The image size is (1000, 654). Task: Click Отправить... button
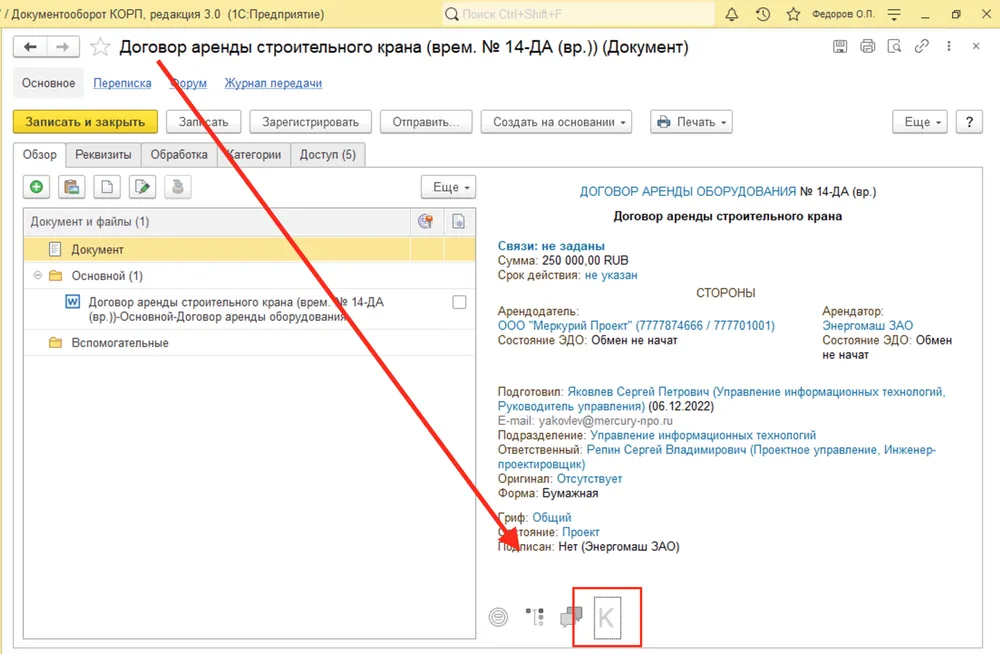point(426,122)
